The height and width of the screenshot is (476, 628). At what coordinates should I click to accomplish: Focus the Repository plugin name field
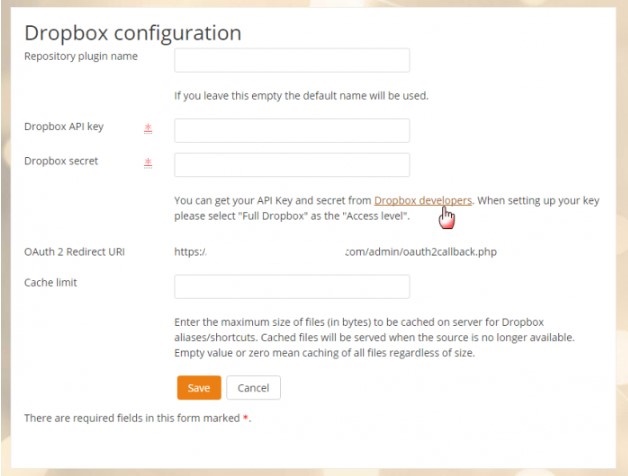point(292,60)
